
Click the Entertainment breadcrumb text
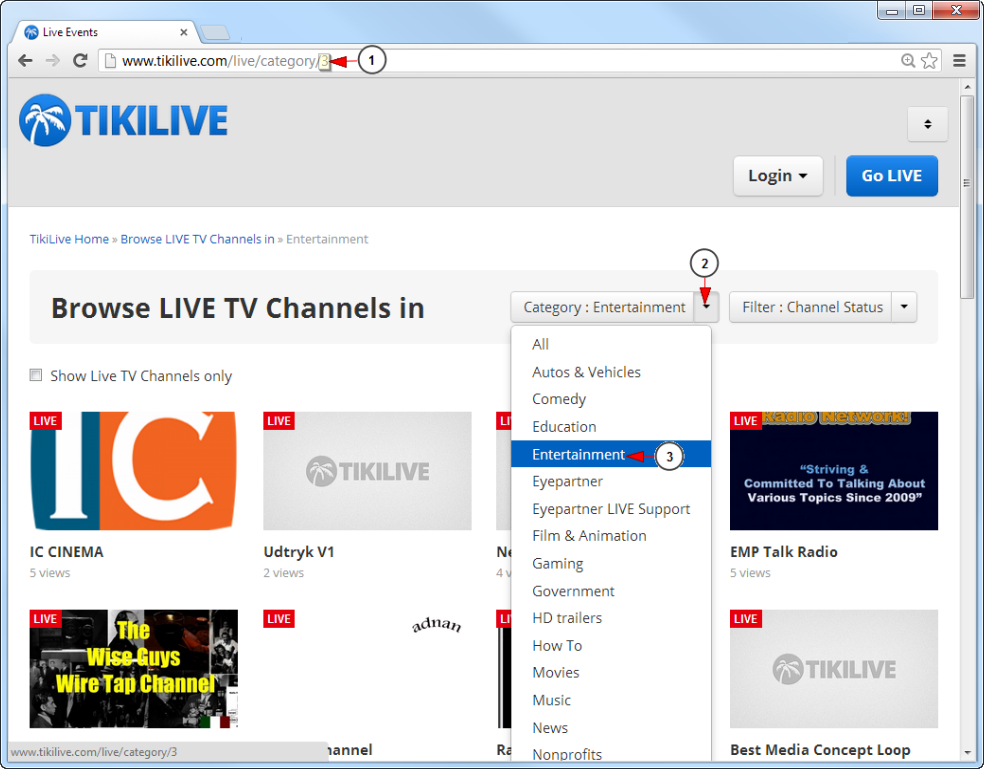[327, 239]
